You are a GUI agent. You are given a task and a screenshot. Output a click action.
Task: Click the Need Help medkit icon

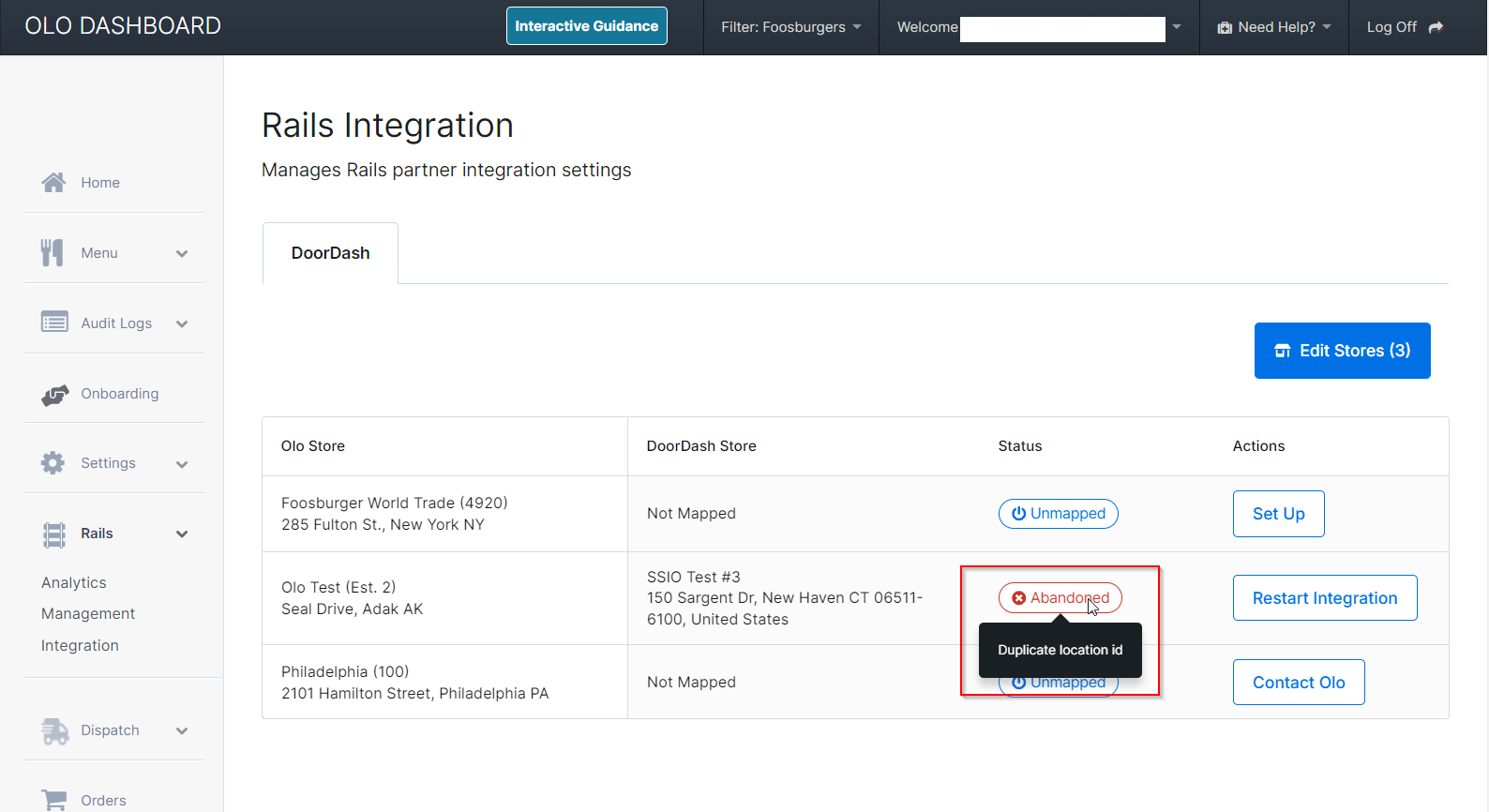tap(1225, 28)
